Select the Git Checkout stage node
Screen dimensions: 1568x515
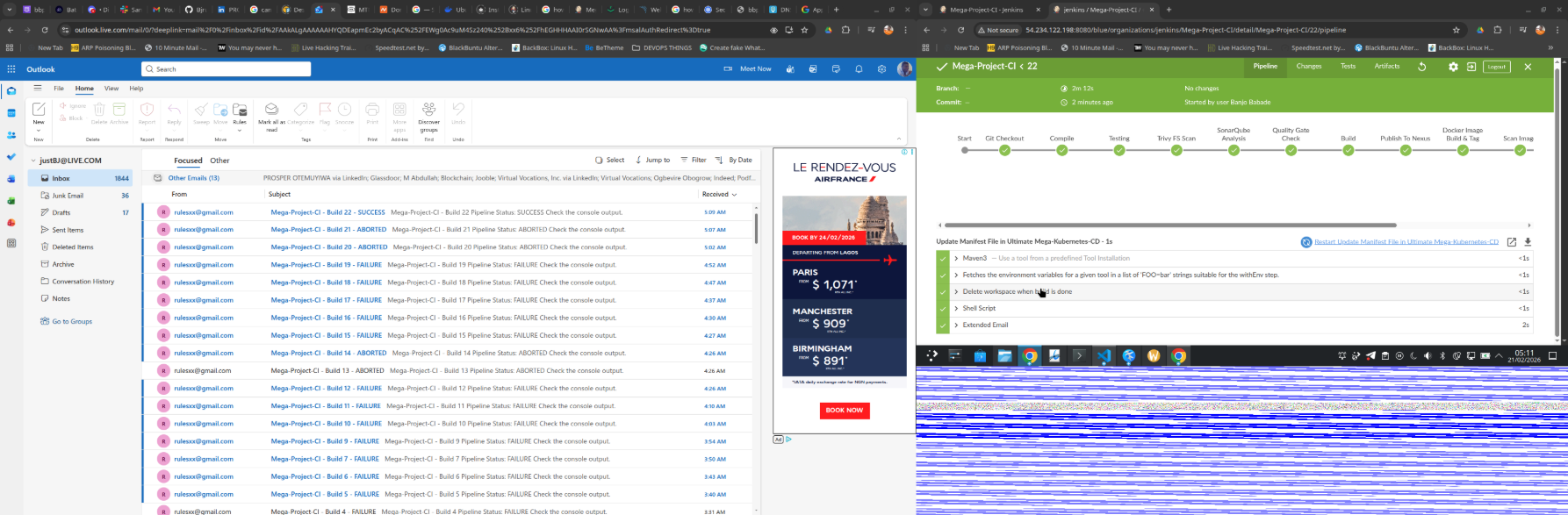coord(1004,150)
